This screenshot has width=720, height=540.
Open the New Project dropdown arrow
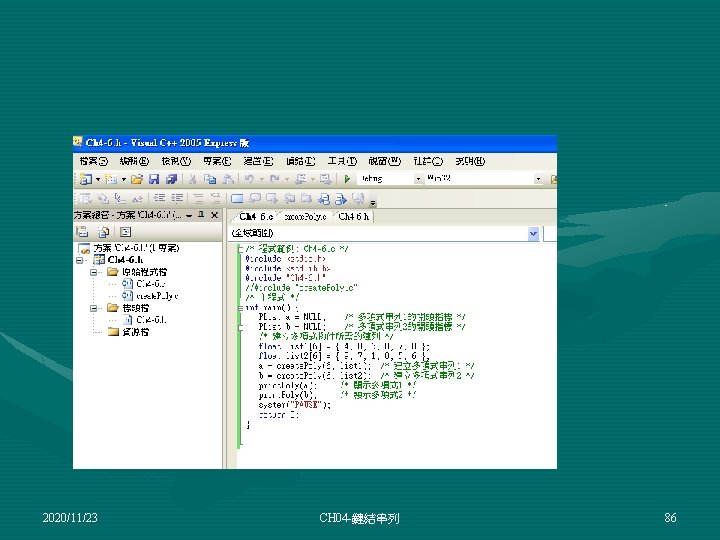pos(98,179)
